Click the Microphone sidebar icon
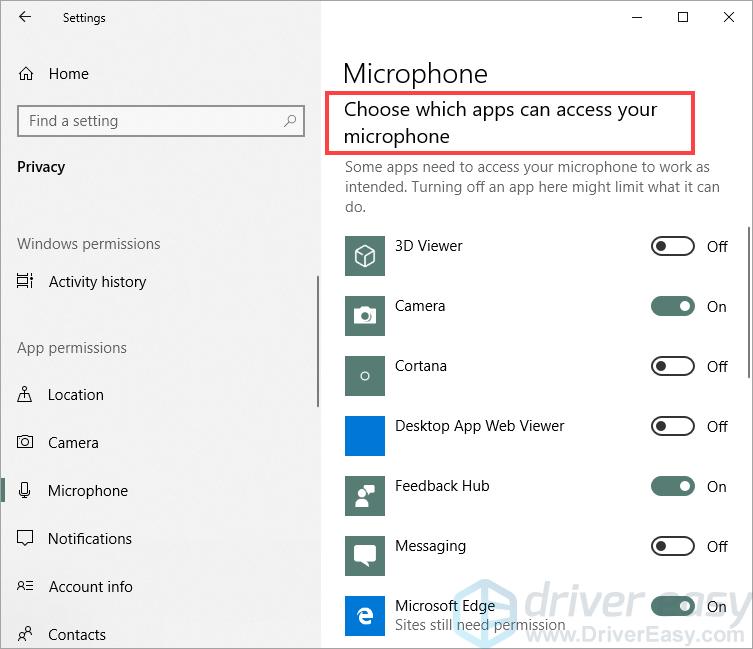The height and width of the screenshot is (649, 753). tap(24, 490)
